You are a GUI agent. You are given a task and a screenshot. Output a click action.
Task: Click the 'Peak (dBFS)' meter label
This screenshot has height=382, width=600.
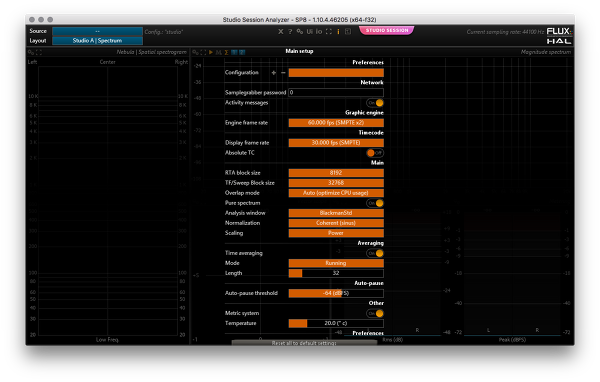click(x=512, y=340)
